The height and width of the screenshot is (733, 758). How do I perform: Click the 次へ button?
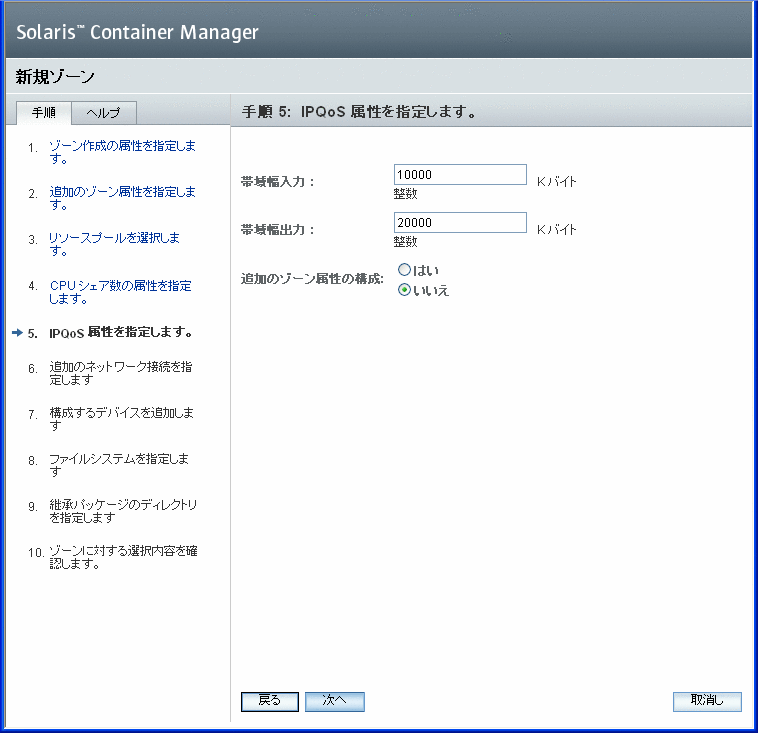[335, 702]
